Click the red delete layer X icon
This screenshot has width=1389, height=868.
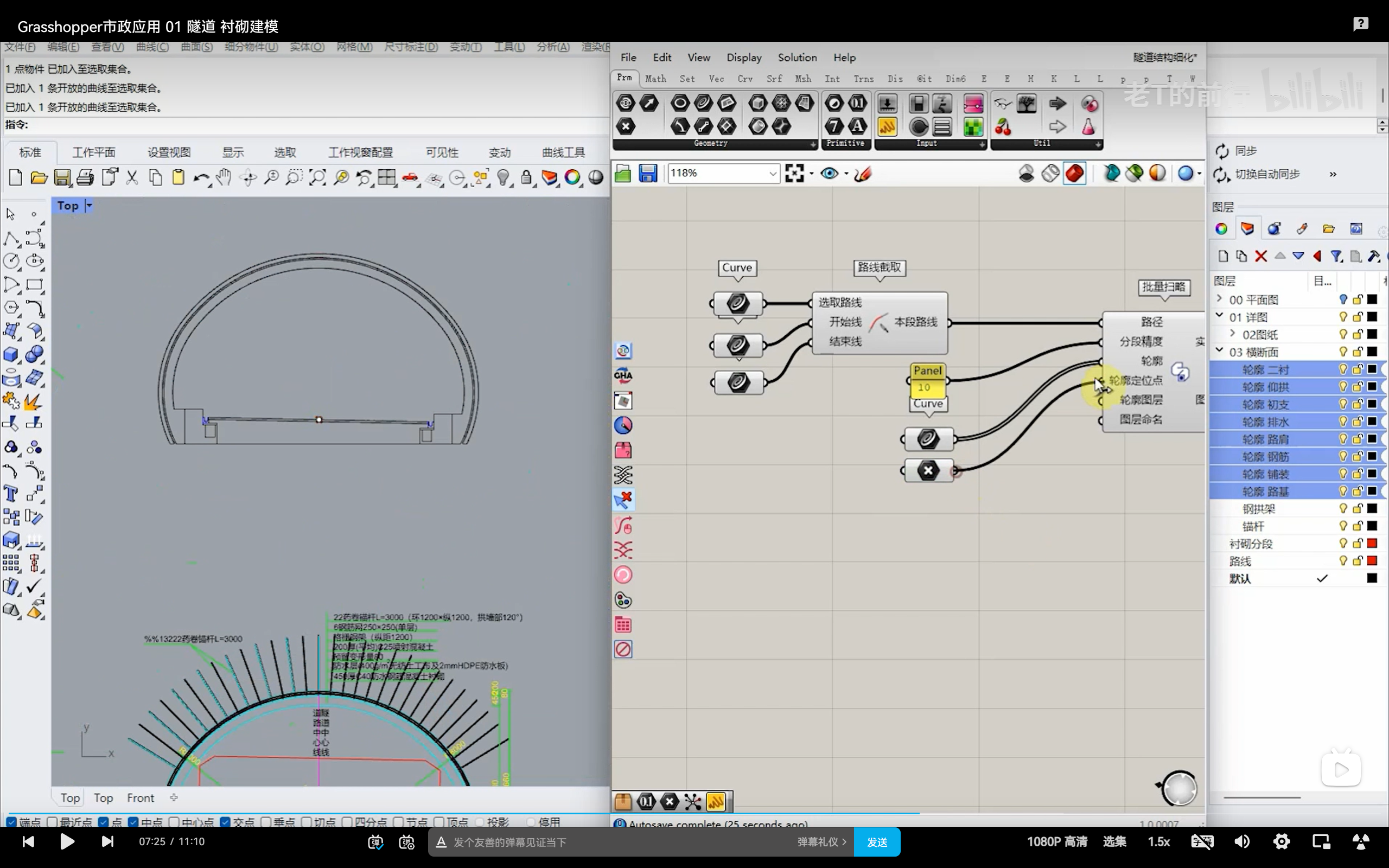click(x=1260, y=256)
